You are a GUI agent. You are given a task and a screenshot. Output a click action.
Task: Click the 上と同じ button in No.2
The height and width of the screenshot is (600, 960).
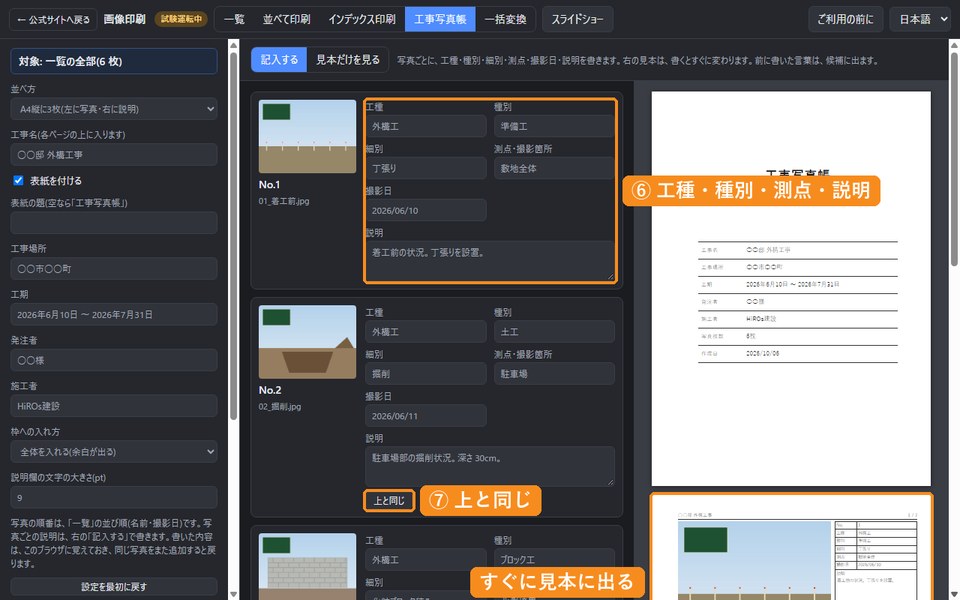[x=389, y=501]
